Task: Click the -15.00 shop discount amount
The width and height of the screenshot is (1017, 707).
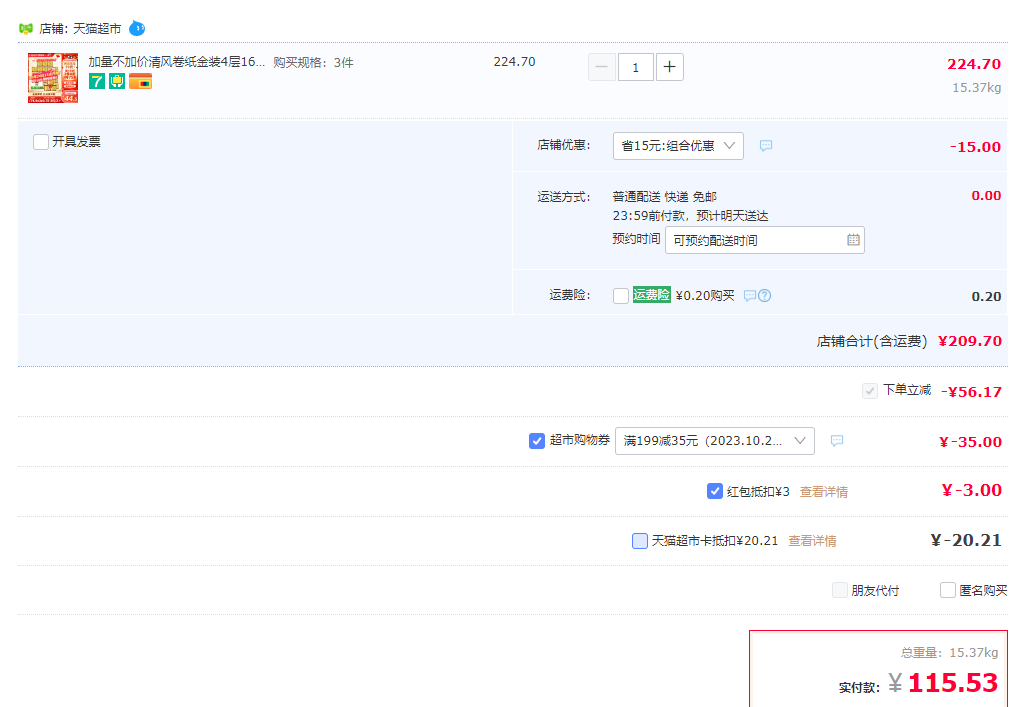Action: tap(975, 147)
